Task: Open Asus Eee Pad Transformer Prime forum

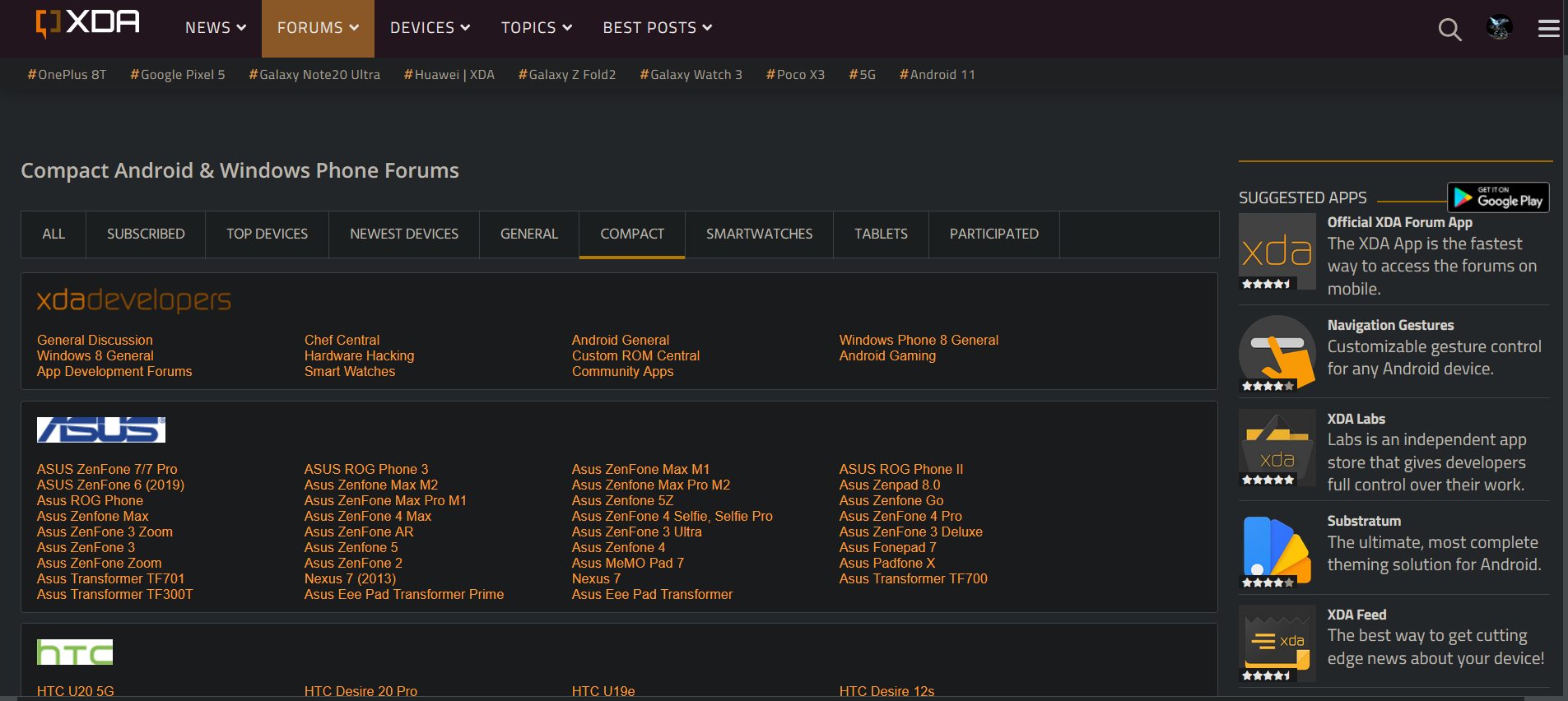Action: (x=404, y=594)
